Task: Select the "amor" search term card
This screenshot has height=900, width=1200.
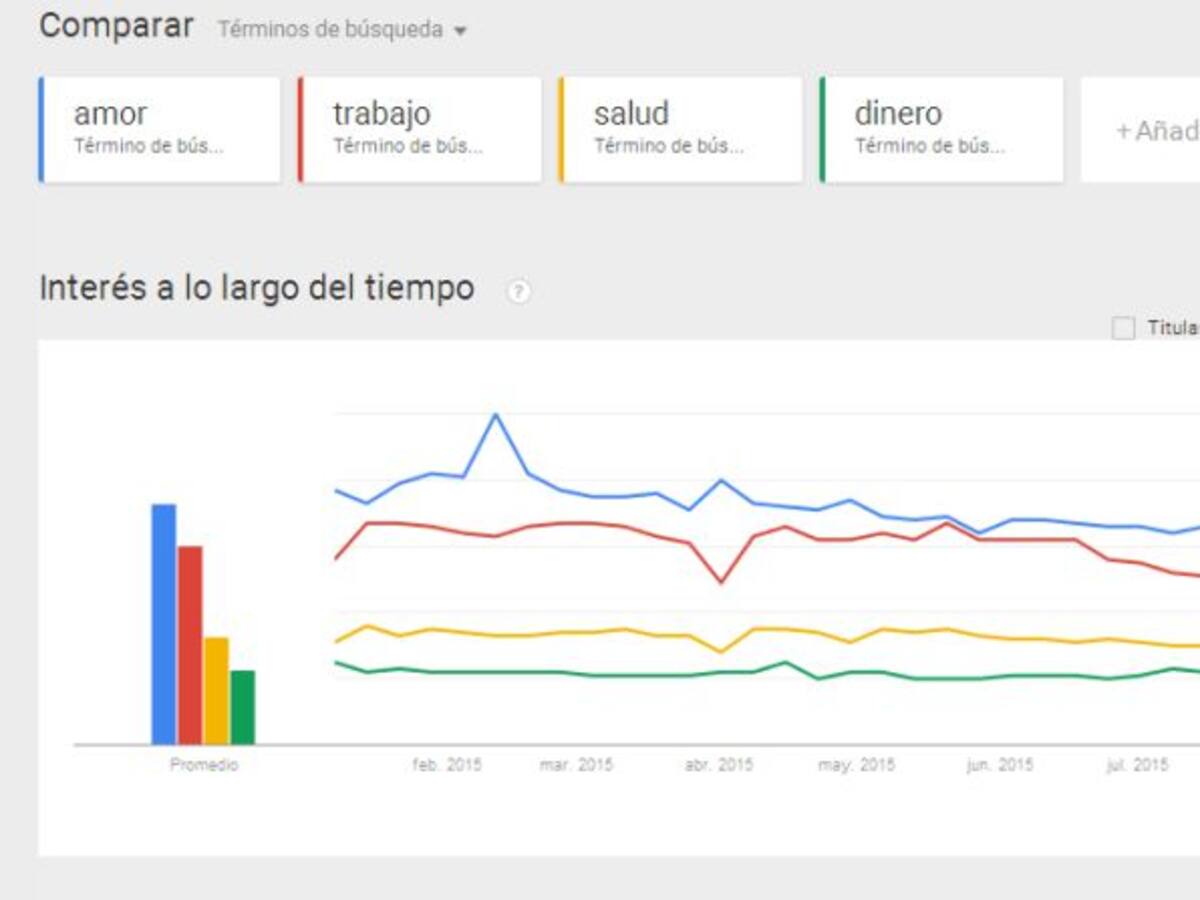Action: [x=160, y=130]
